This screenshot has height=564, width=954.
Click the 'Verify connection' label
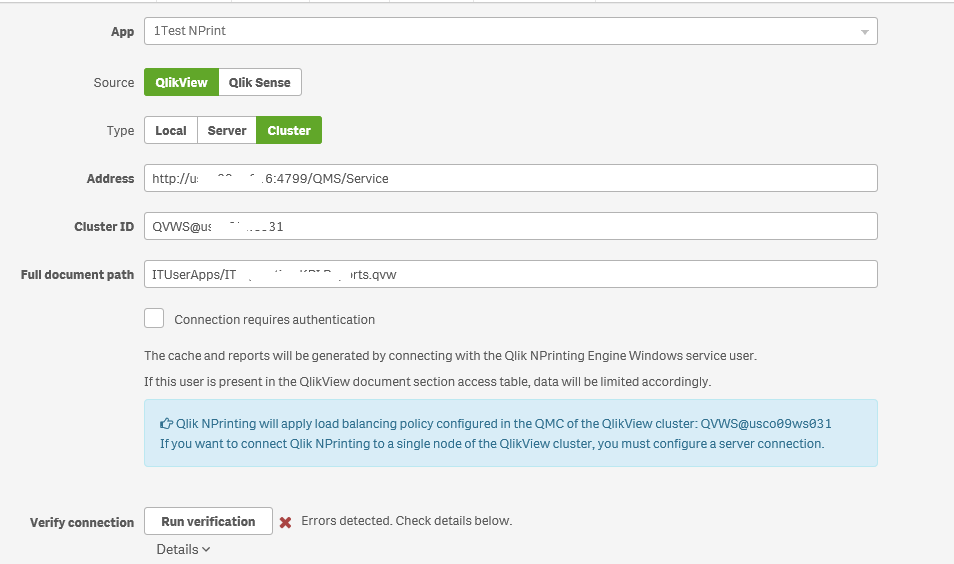pyautogui.click(x=82, y=522)
